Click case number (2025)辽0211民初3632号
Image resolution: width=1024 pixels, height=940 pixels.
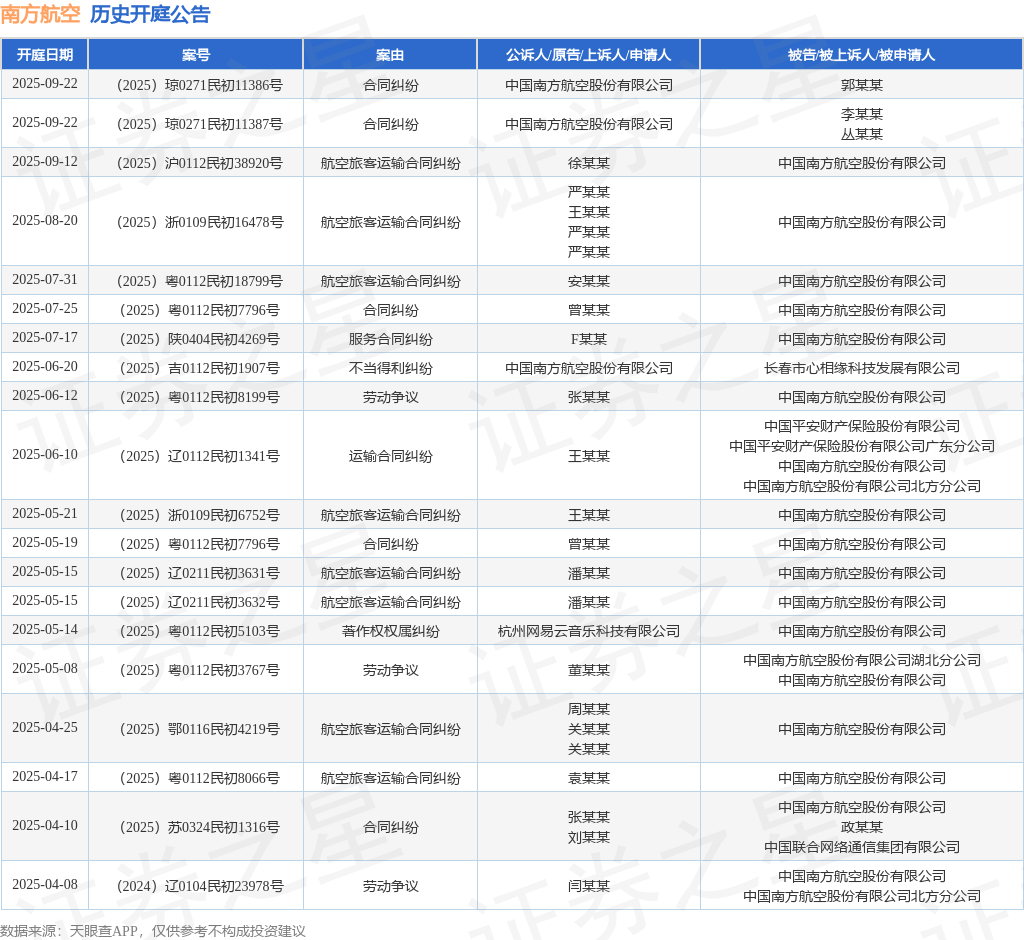pyautogui.click(x=199, y=602)
